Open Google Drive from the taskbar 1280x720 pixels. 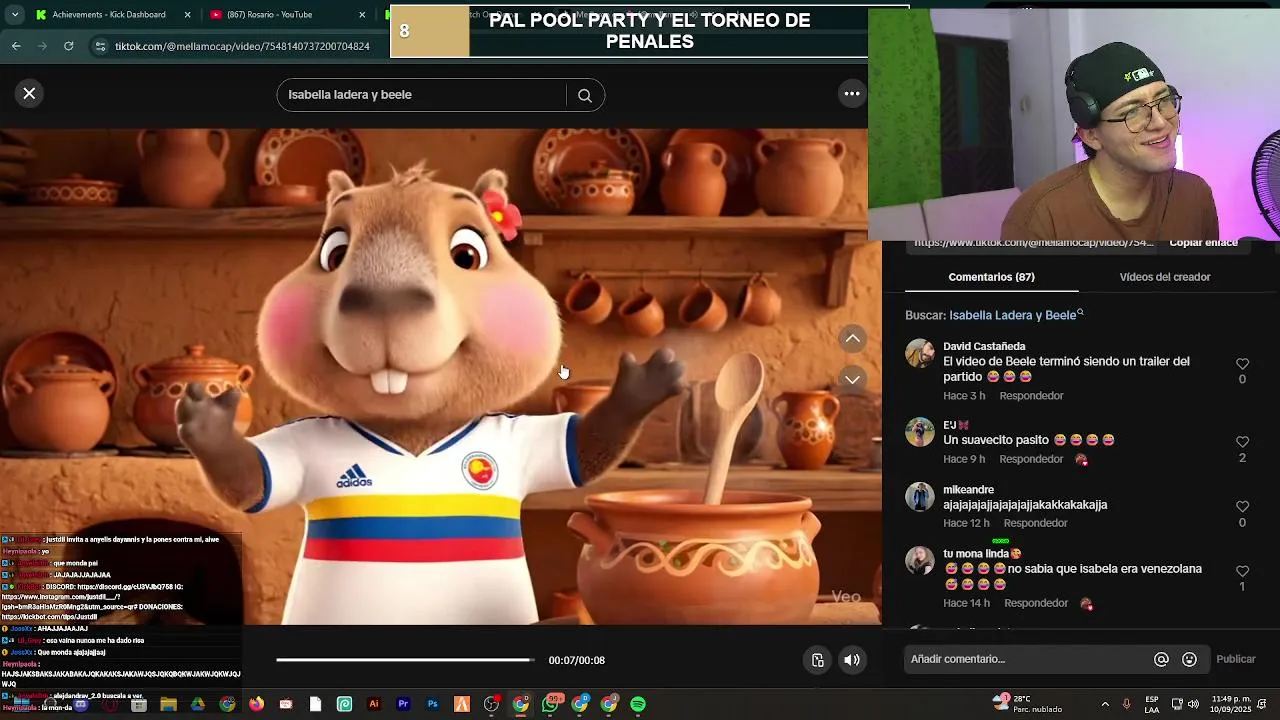pos(198,704)
